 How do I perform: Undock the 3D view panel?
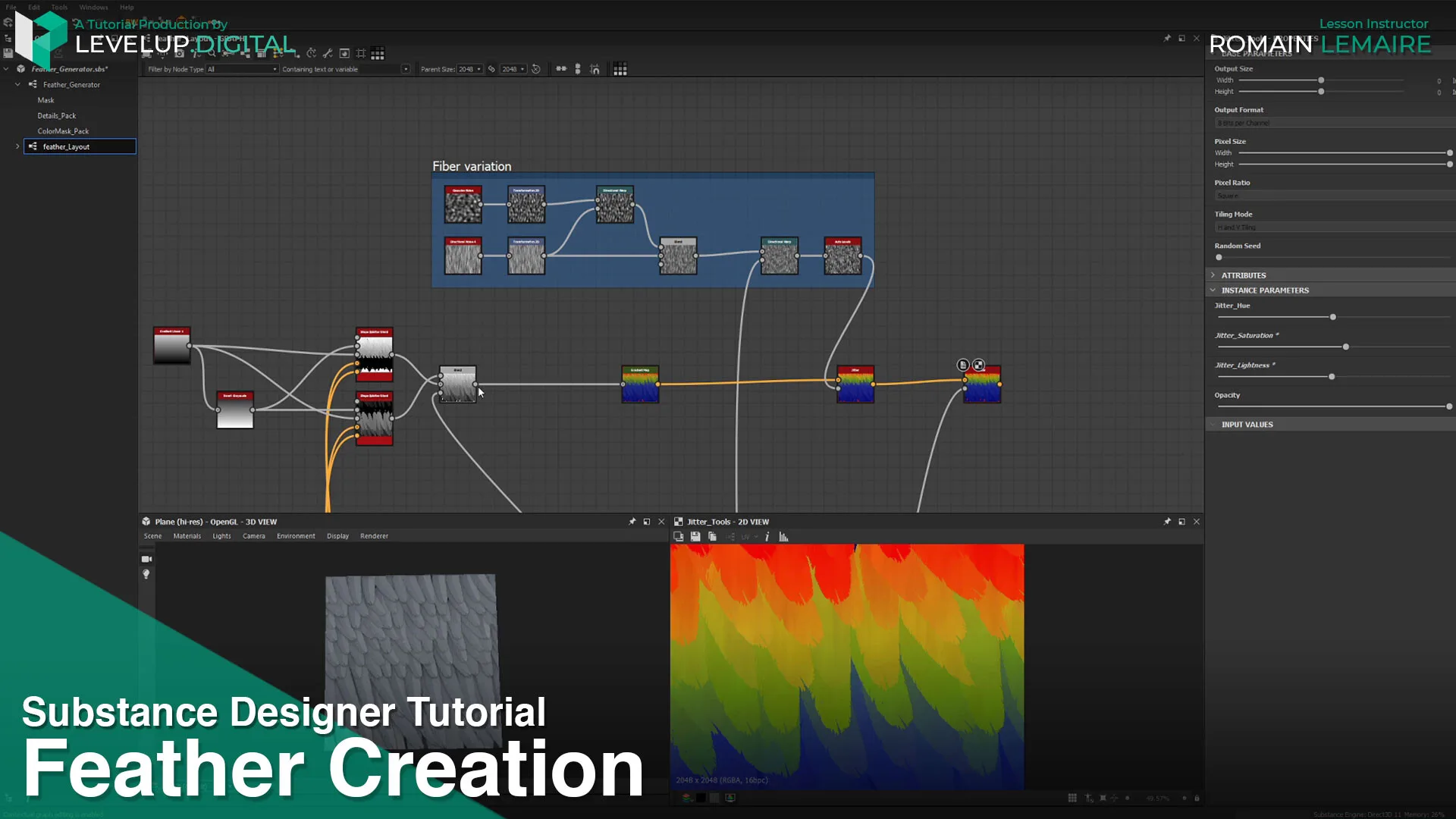647,522
